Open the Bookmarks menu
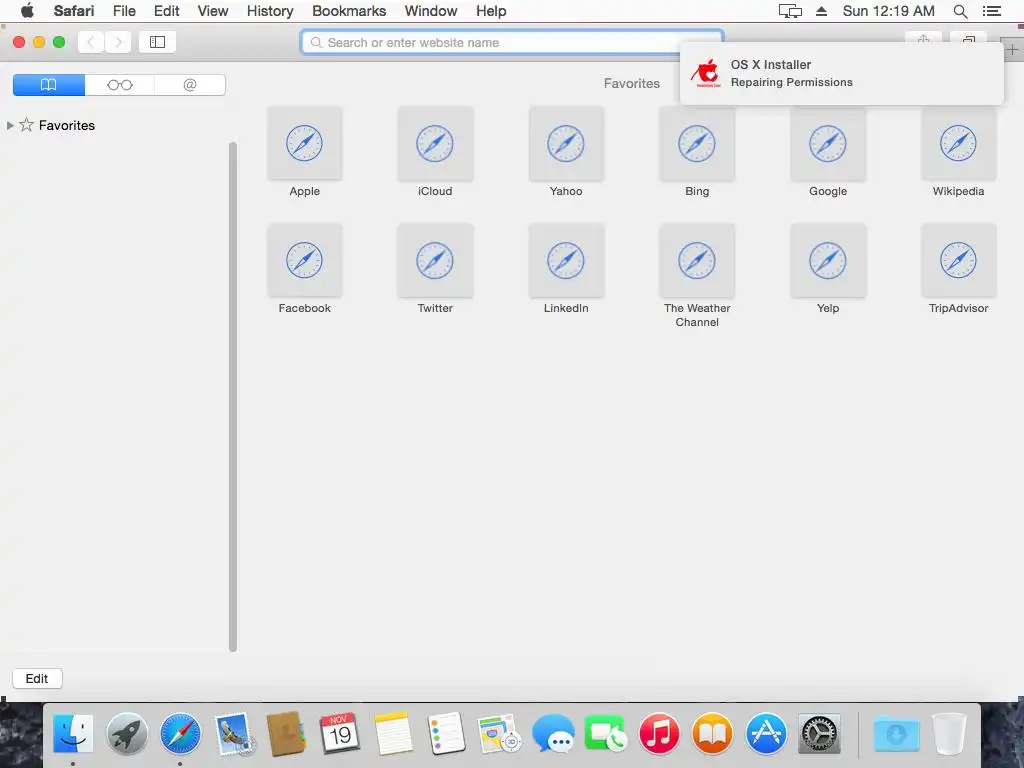This screenshot has height=768, width=1024. (349, 11)
